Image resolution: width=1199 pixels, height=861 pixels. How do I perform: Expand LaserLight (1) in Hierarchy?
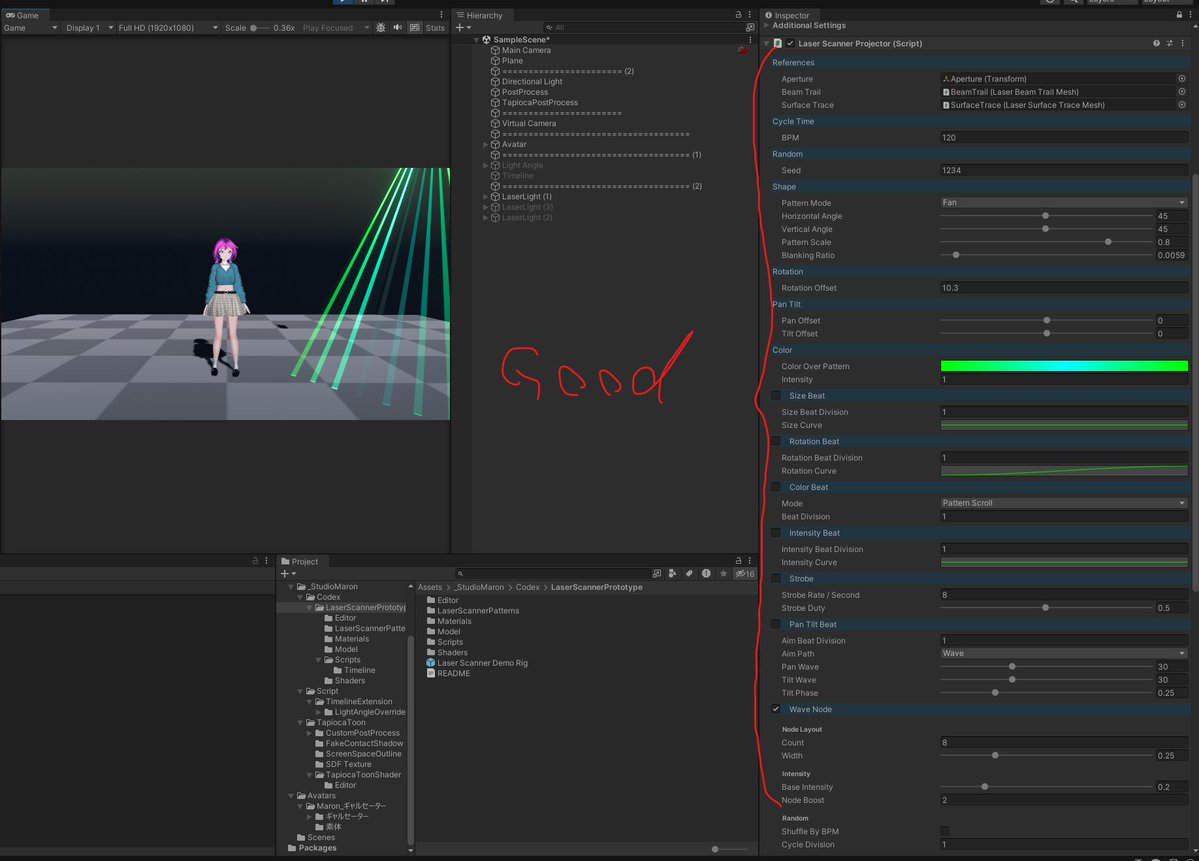click(486, 197)
